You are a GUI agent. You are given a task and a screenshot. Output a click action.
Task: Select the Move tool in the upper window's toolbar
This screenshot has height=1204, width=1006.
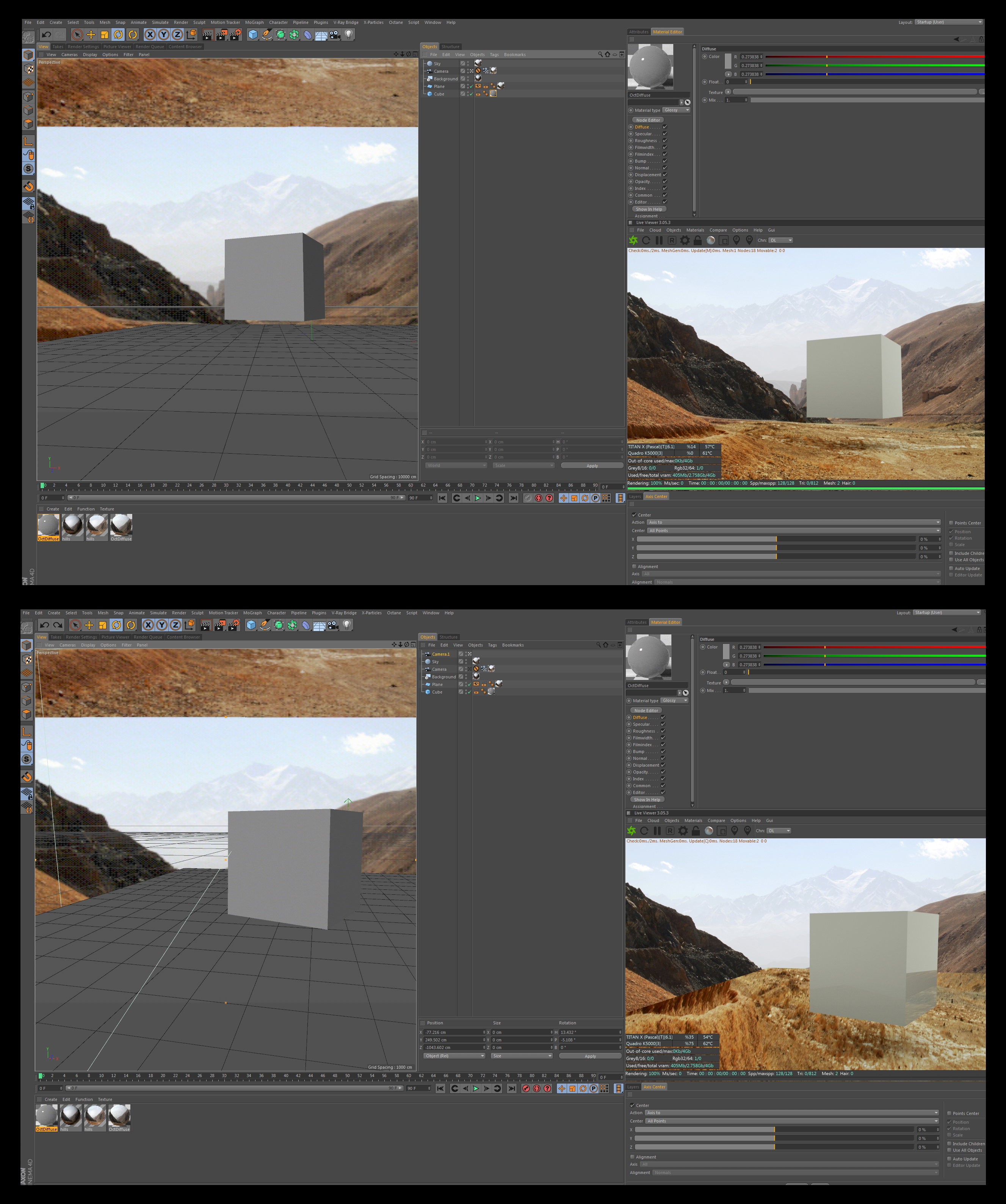coord(91,35)
